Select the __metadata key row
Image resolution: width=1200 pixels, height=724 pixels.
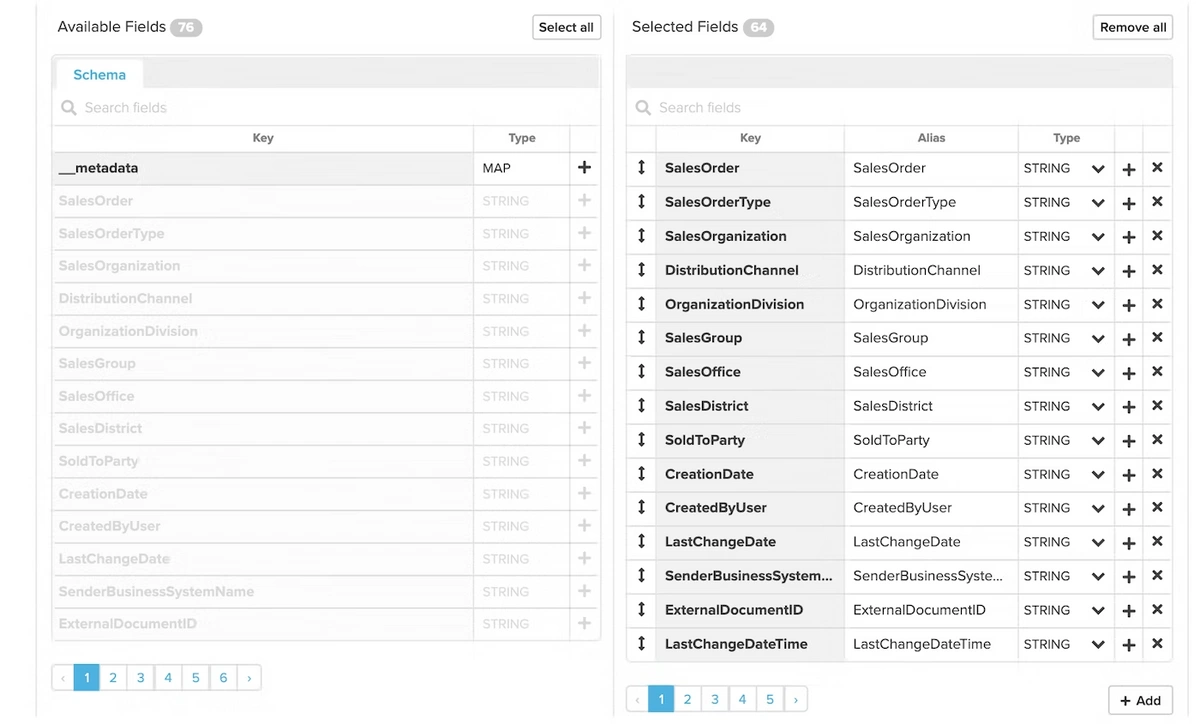click(x=262, y=168)
